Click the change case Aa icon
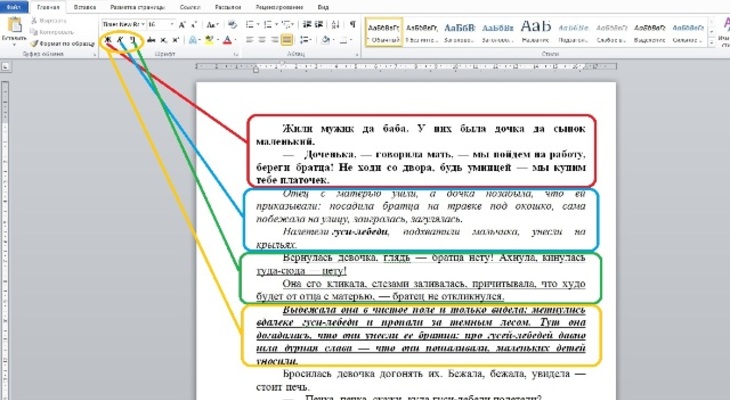The width and height of the screenshot is (730, 400). click(x=210, y=25)
